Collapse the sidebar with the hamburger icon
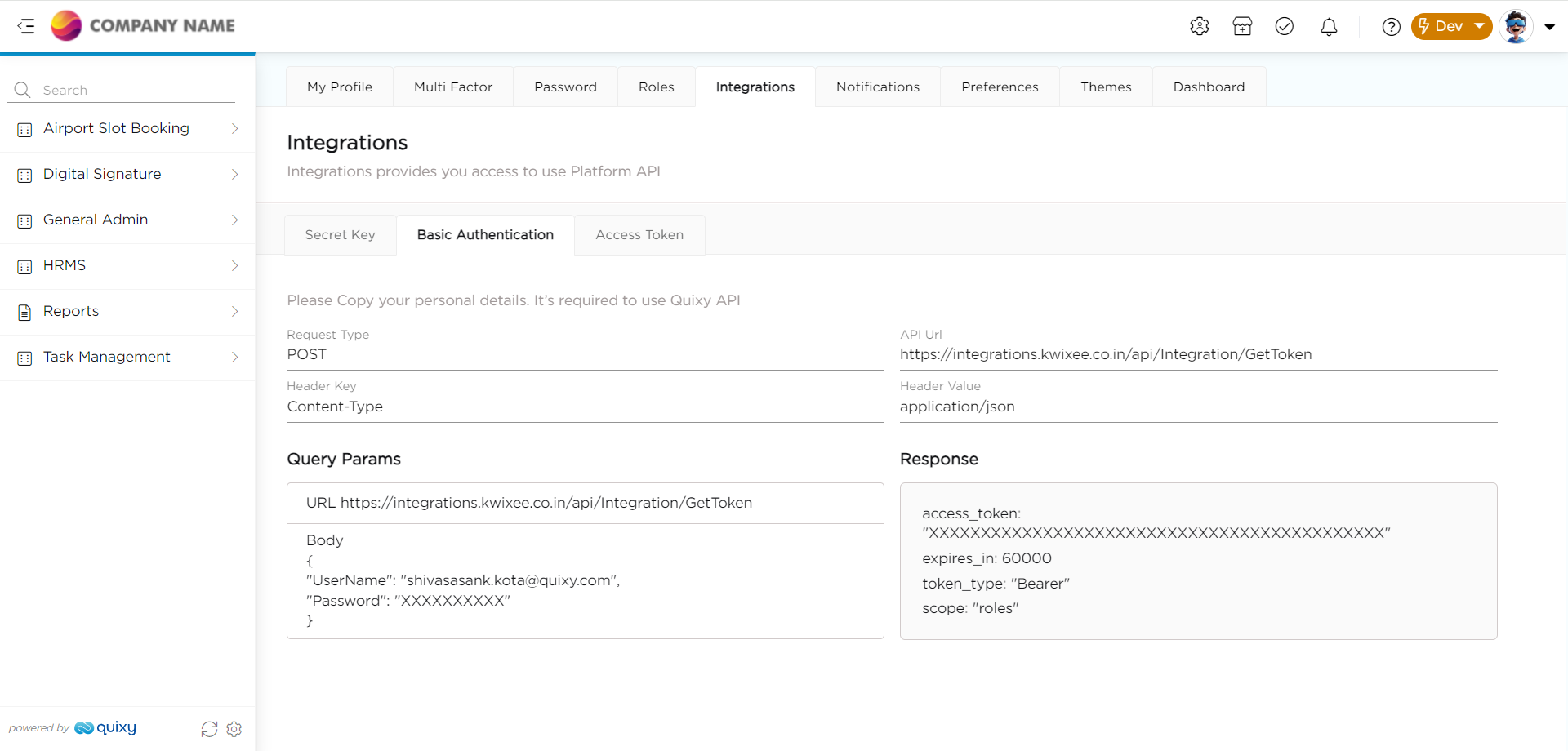 pos(26,26)
